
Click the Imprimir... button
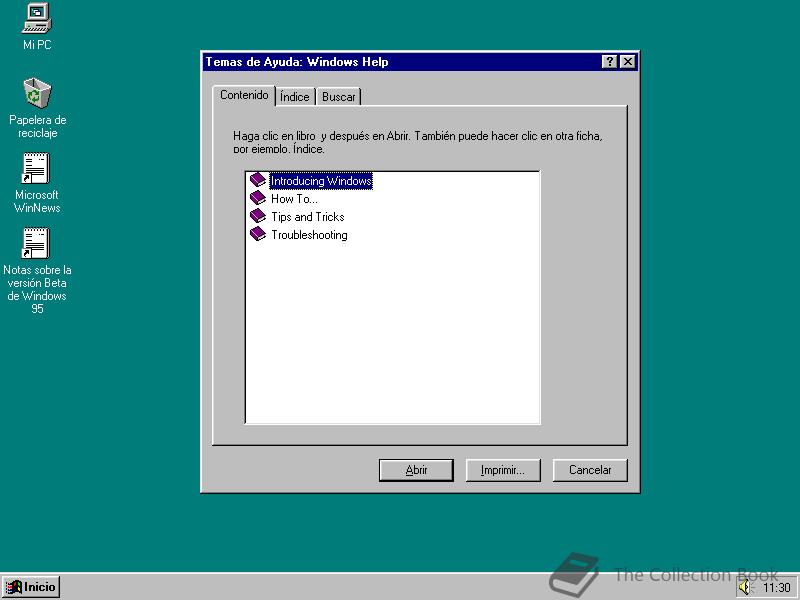[503, 470]
